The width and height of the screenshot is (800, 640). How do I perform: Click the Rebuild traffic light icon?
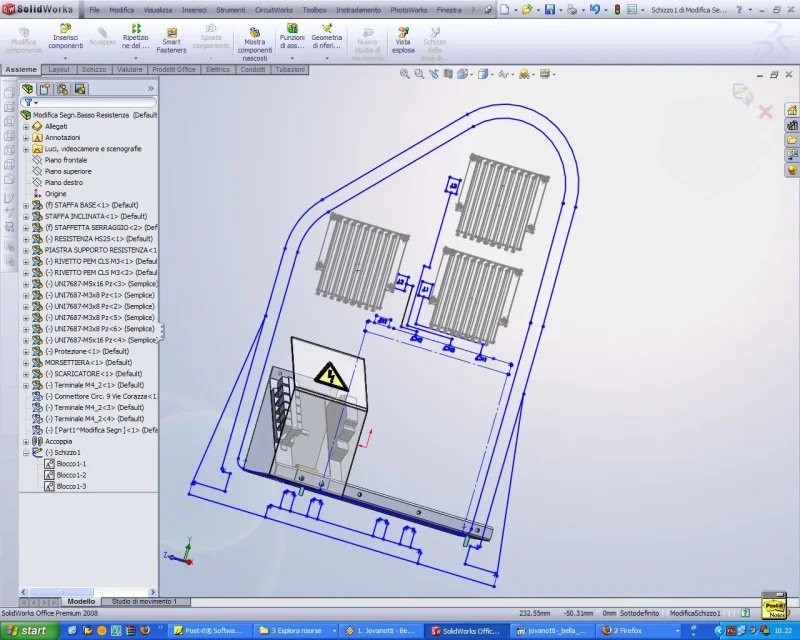point(617,9)
